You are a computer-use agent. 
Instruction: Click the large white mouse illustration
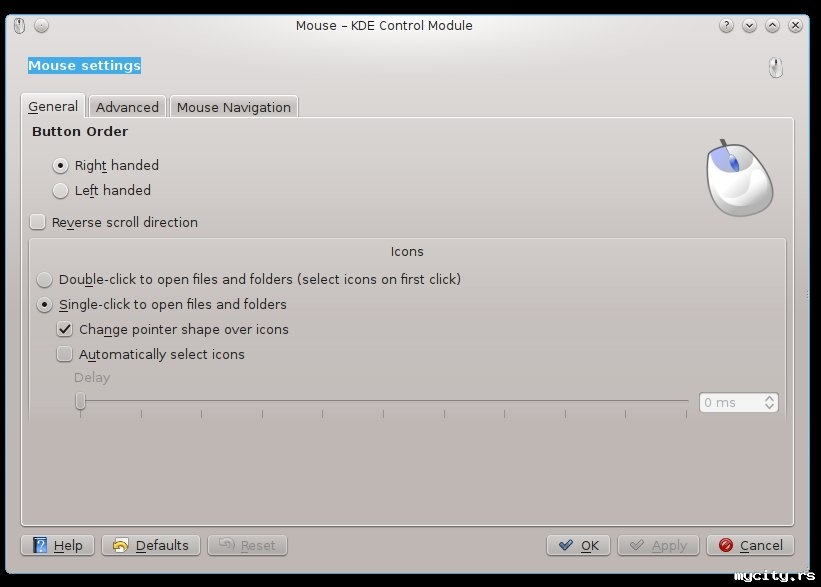(x=739, y=178)
